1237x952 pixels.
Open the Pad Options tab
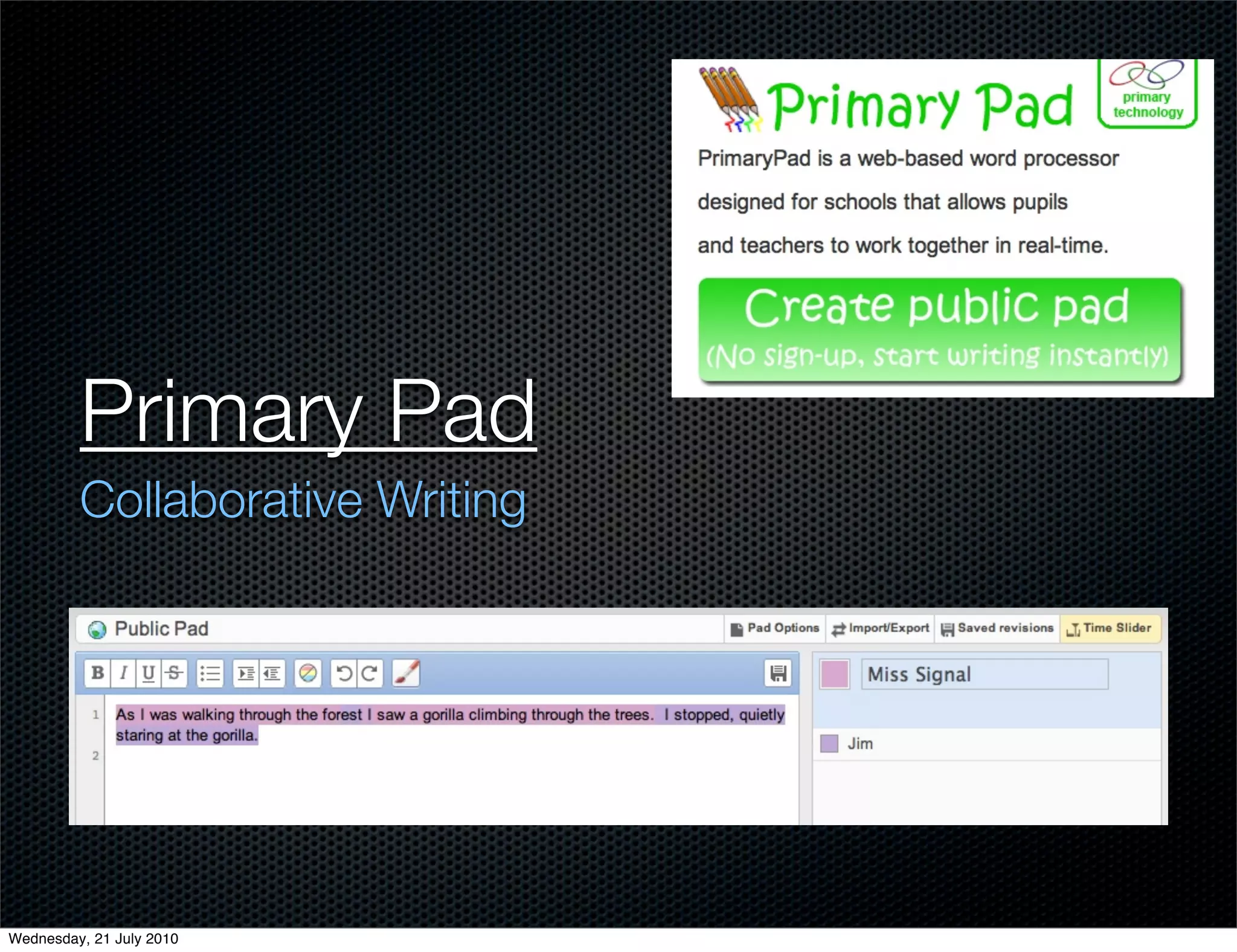[x=776, y=628]
